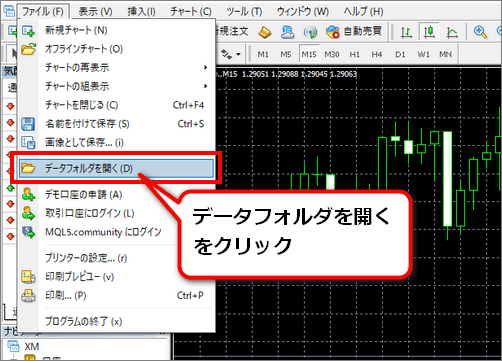The width and height of the screenshot is (502, 361).
Task: Select the D1 timeframe
Action: 400,54
